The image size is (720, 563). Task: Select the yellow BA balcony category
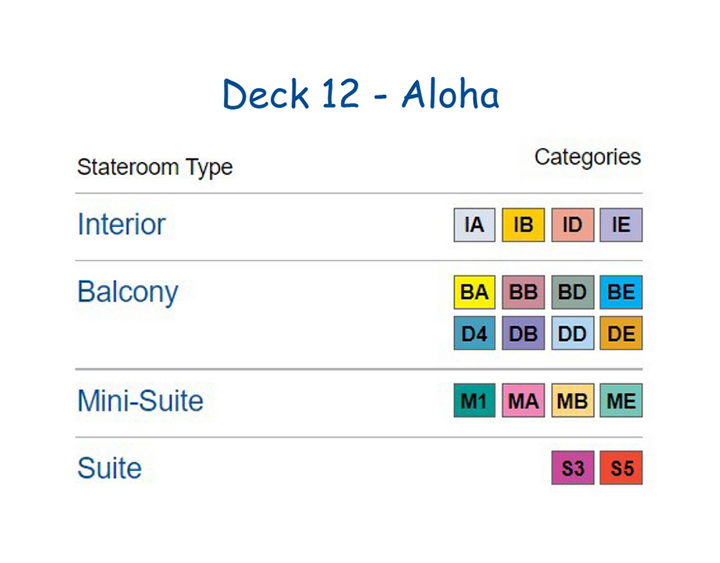474,292
